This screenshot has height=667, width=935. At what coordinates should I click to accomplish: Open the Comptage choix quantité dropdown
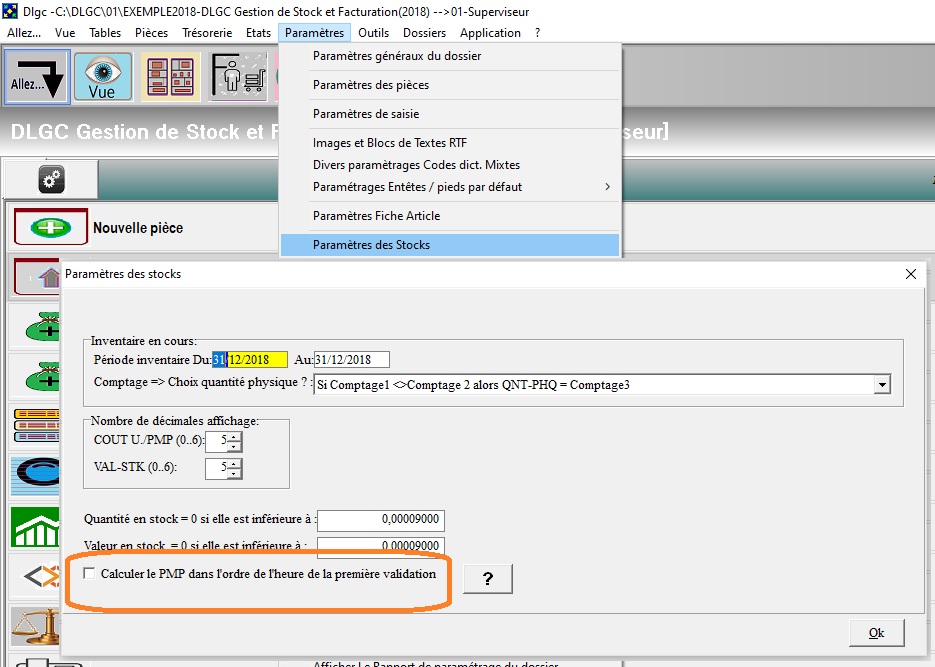pos(881,384)
